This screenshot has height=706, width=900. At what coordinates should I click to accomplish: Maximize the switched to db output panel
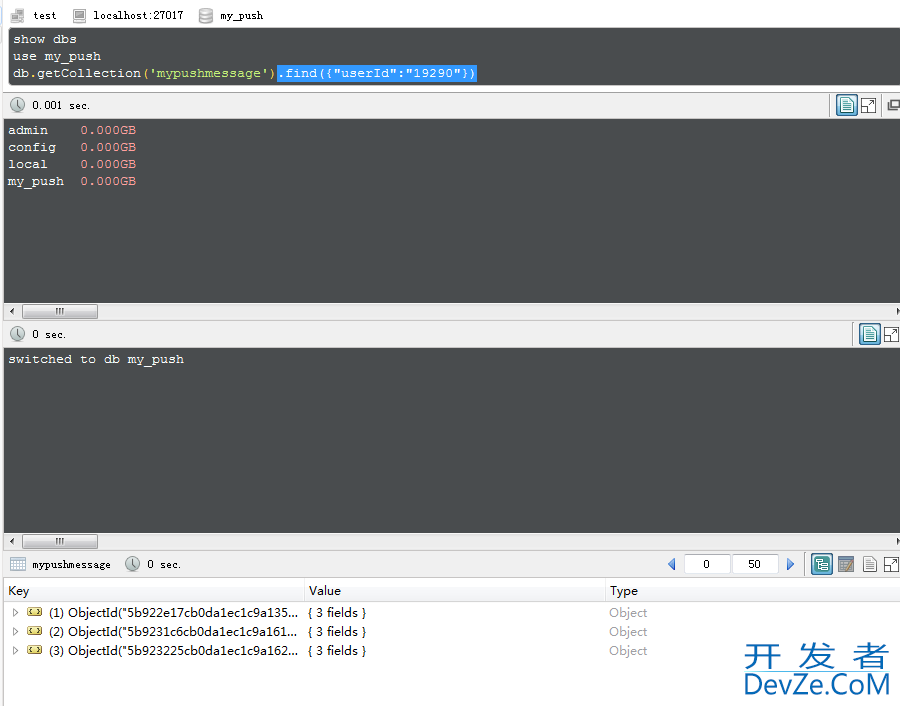(891, 334)
